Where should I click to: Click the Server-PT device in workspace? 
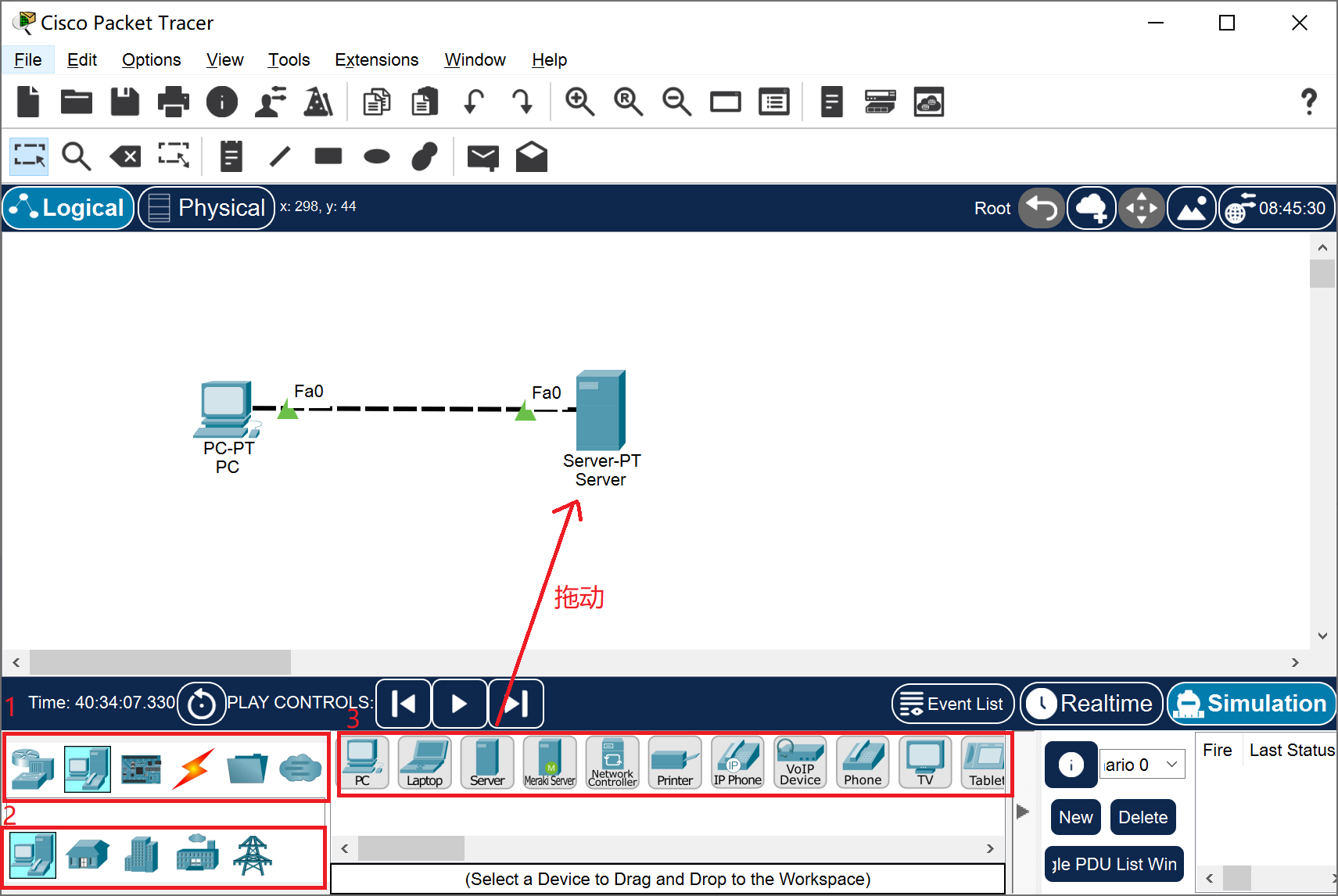pyautogui.click(x=601, y=410)
